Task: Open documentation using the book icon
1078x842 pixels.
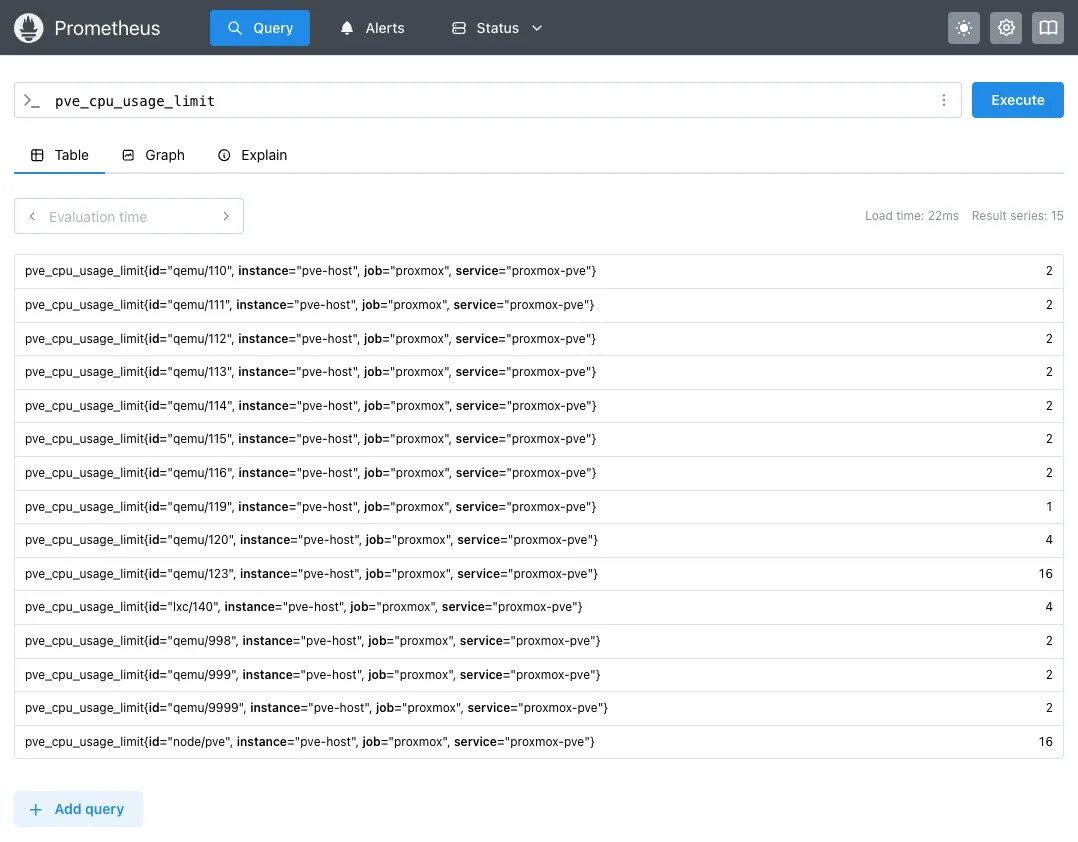Action: tap(1048, 28)
